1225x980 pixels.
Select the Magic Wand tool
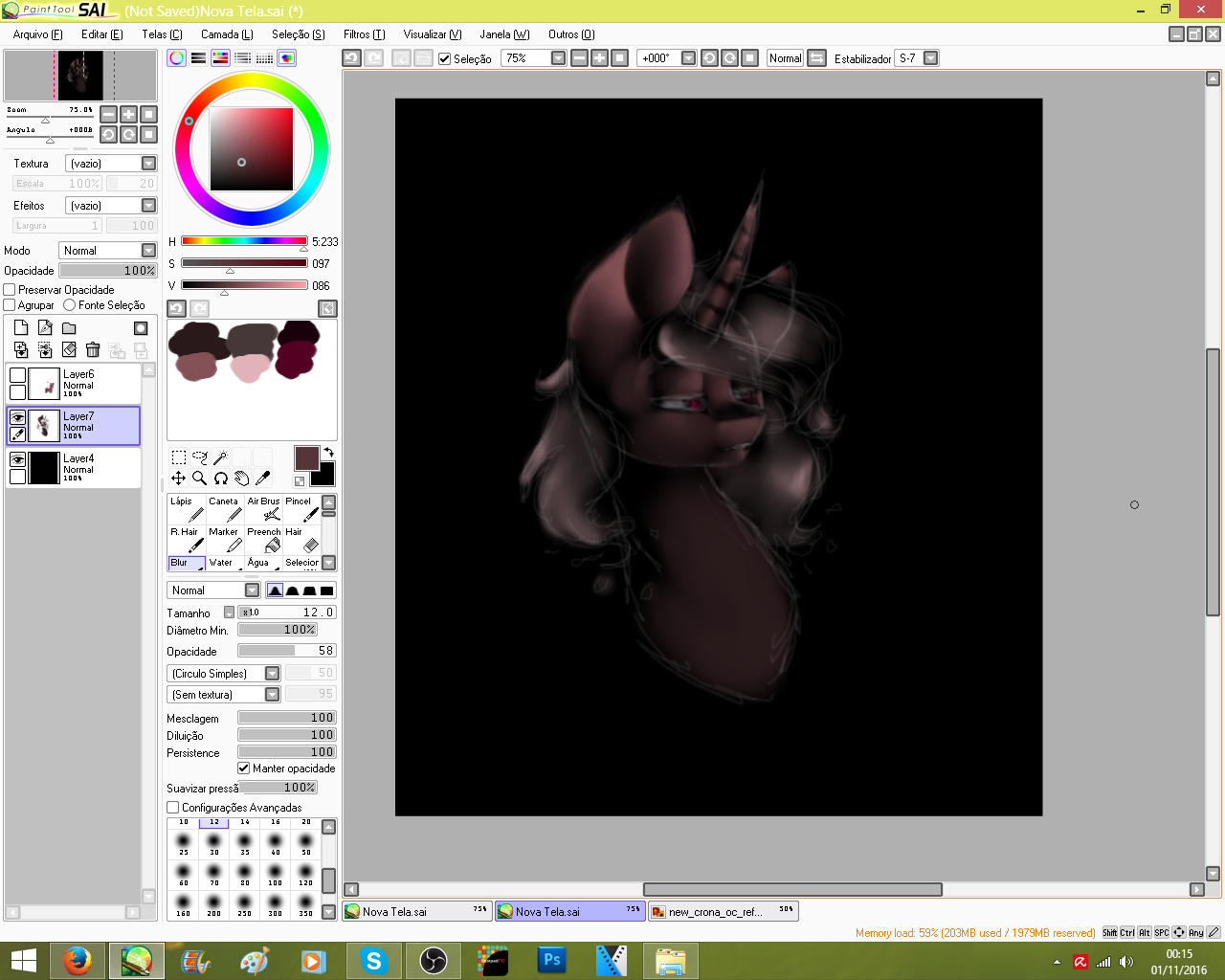pyautogui.click(x=220, y=457)
